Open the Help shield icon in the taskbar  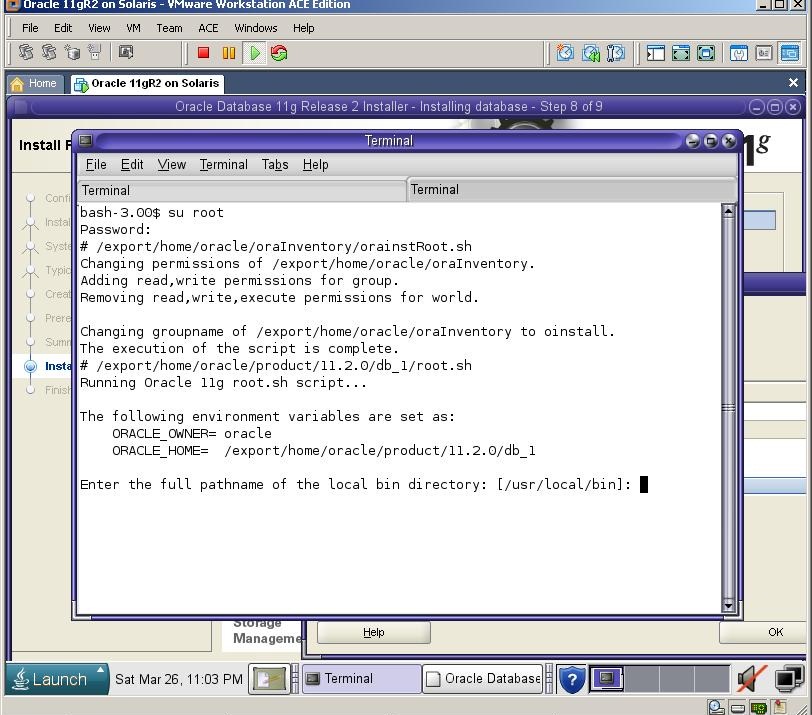(x=571, y=679)
